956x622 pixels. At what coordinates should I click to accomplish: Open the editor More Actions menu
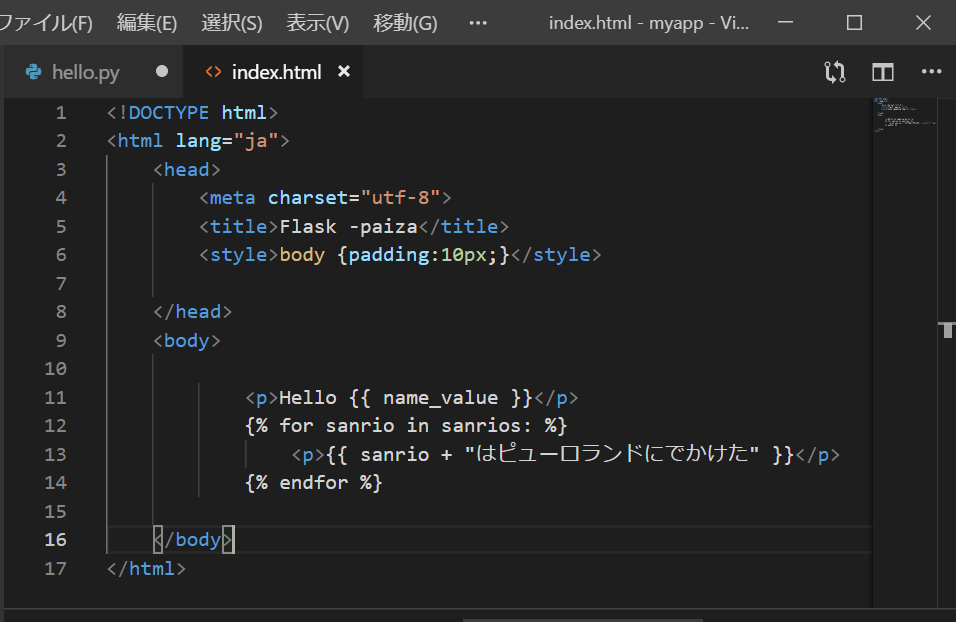click(x=931, y=71)
